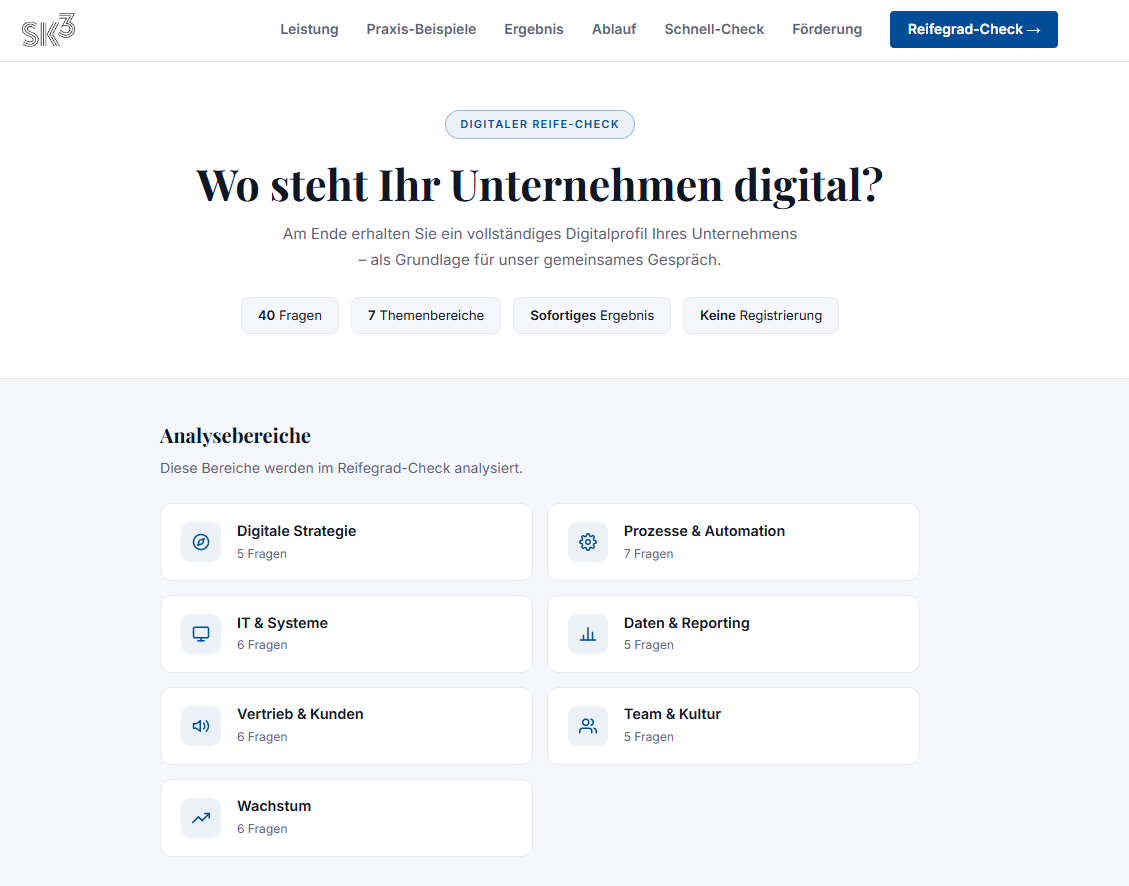Click the main headline Wo steht Ihr Unternehmen digital?

(540, 185)
